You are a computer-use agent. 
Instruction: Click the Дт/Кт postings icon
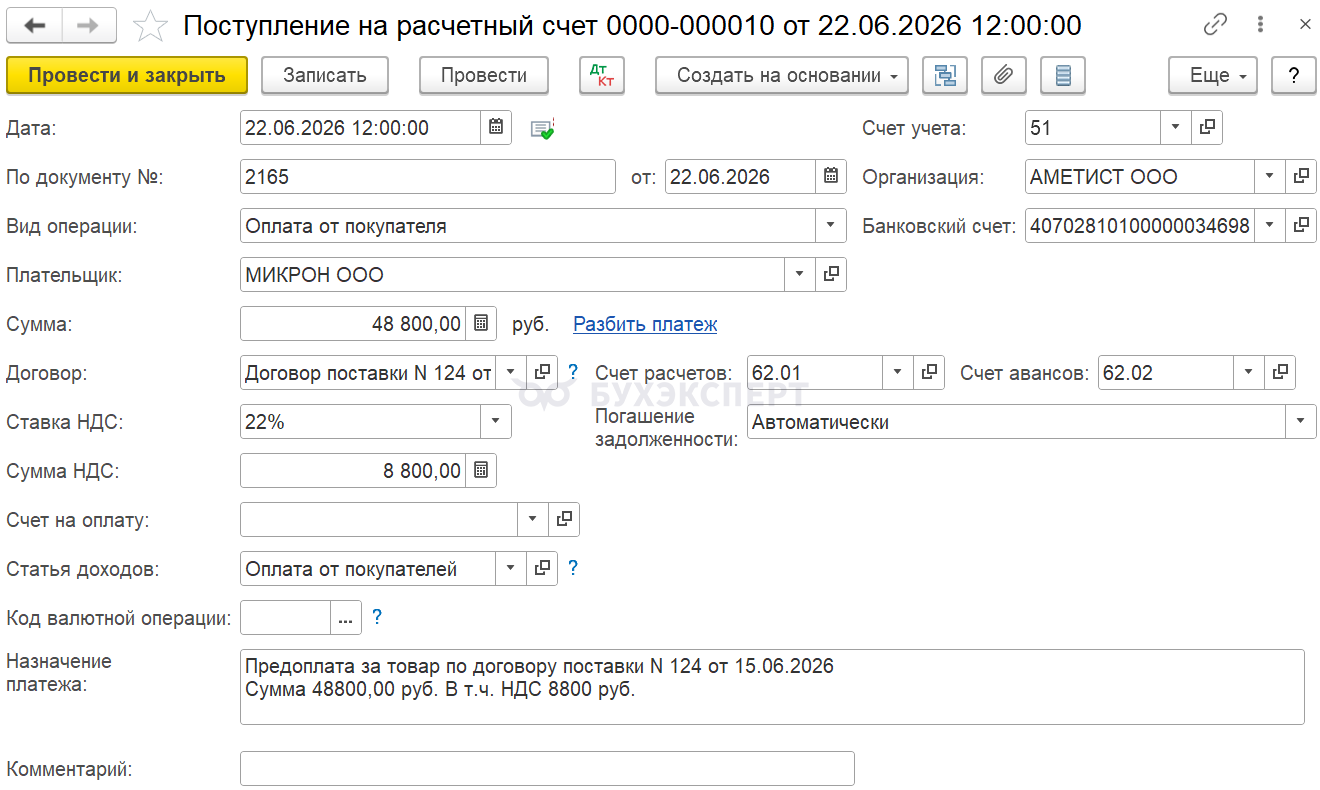pos(602,75)
